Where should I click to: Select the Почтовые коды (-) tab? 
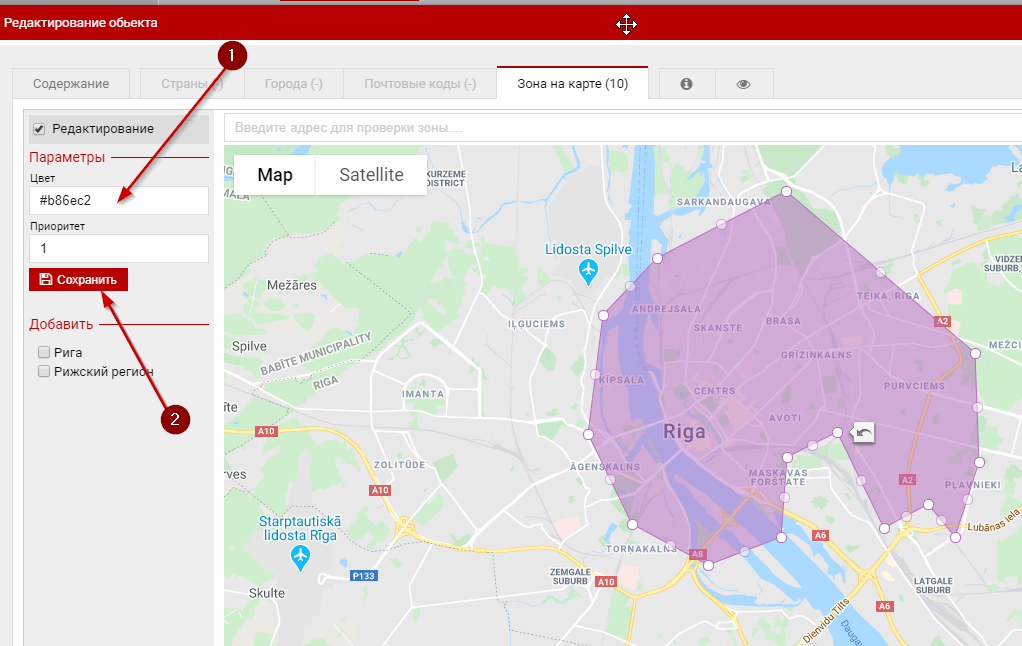click(419, 84)
